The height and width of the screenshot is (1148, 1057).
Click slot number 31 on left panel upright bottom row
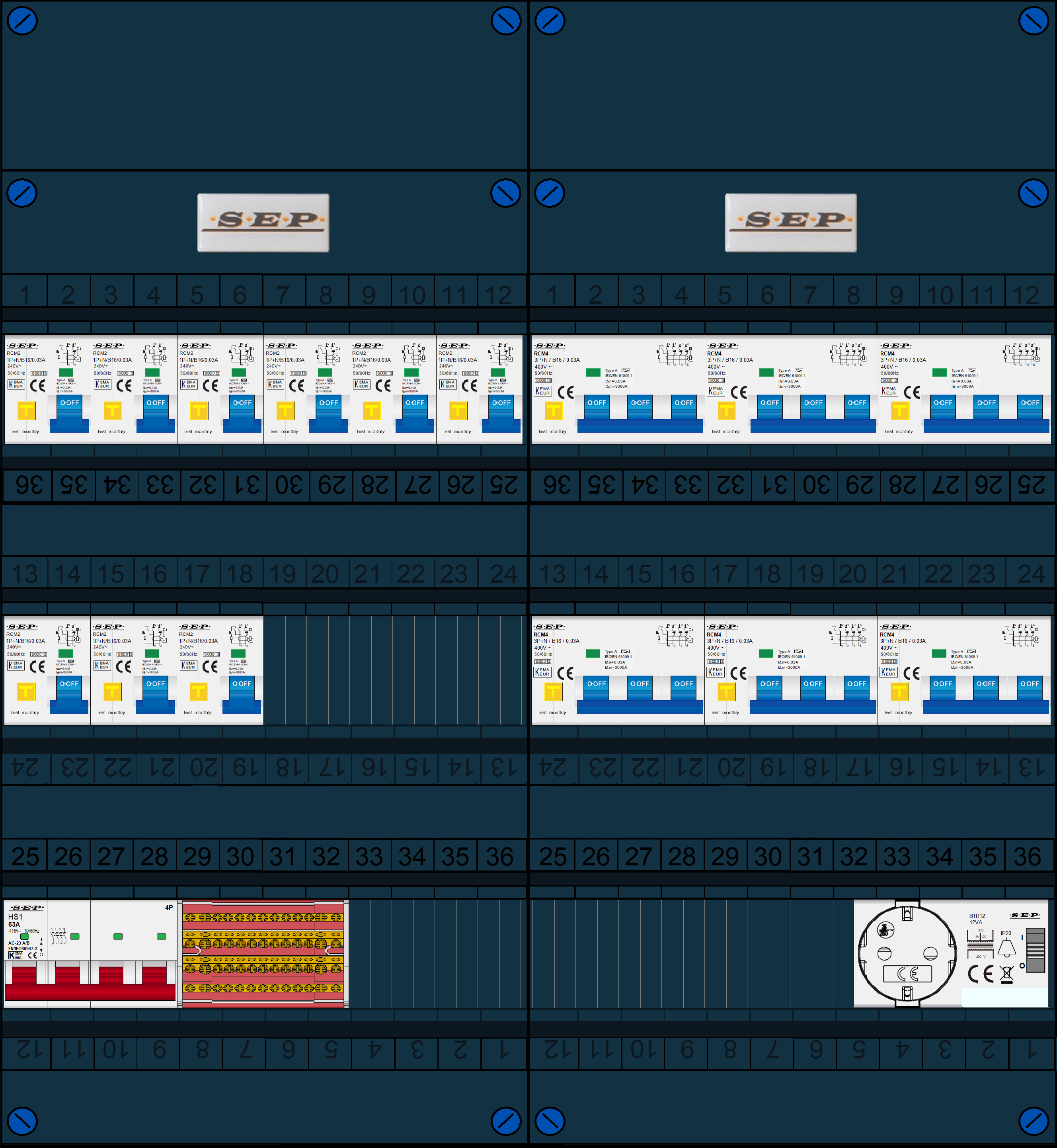pos(283,857)
